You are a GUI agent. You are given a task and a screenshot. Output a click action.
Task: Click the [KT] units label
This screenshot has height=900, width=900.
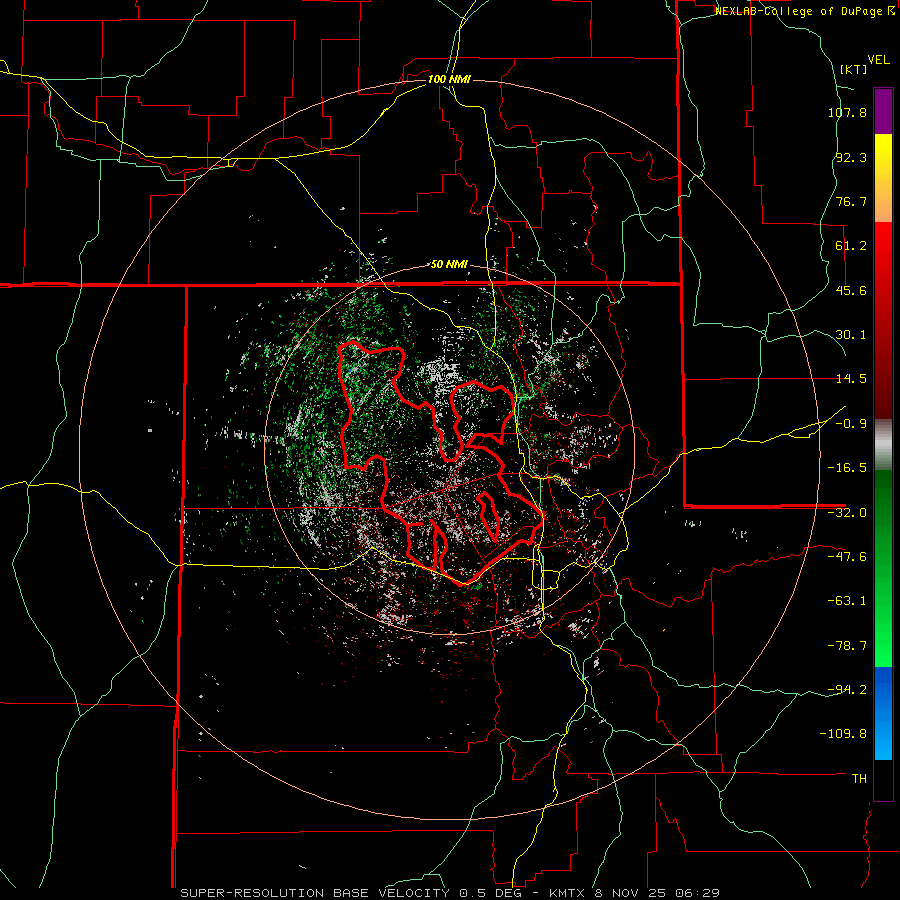pos(853,69)
